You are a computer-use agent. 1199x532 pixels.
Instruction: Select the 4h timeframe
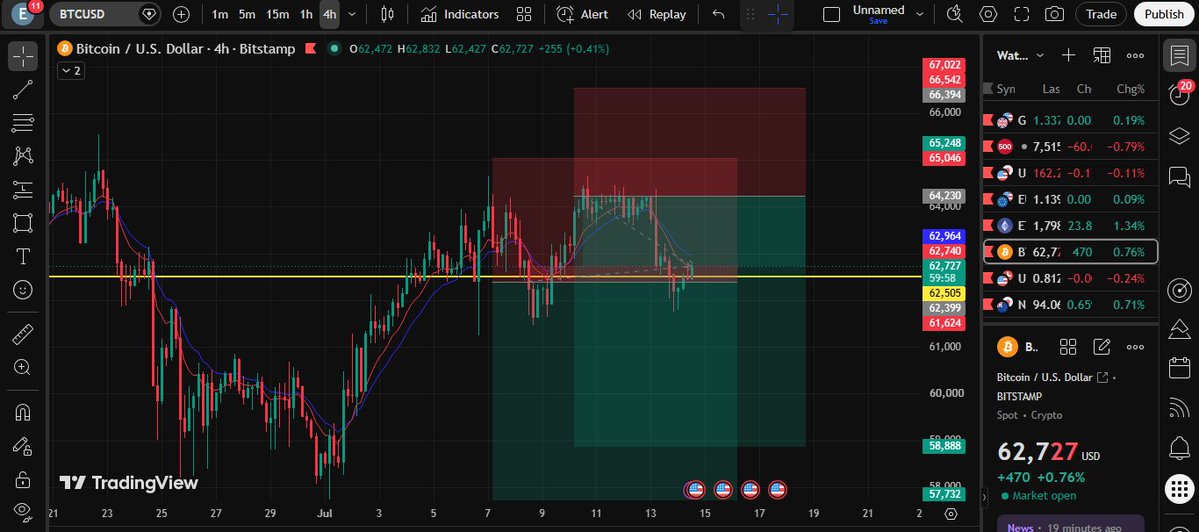coord(330,14)
